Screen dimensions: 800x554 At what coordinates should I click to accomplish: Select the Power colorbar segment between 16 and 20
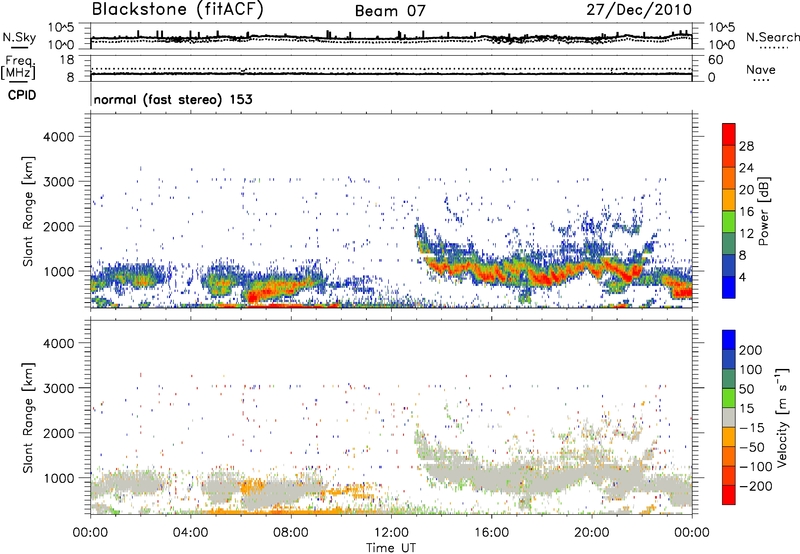pos(729,200)
